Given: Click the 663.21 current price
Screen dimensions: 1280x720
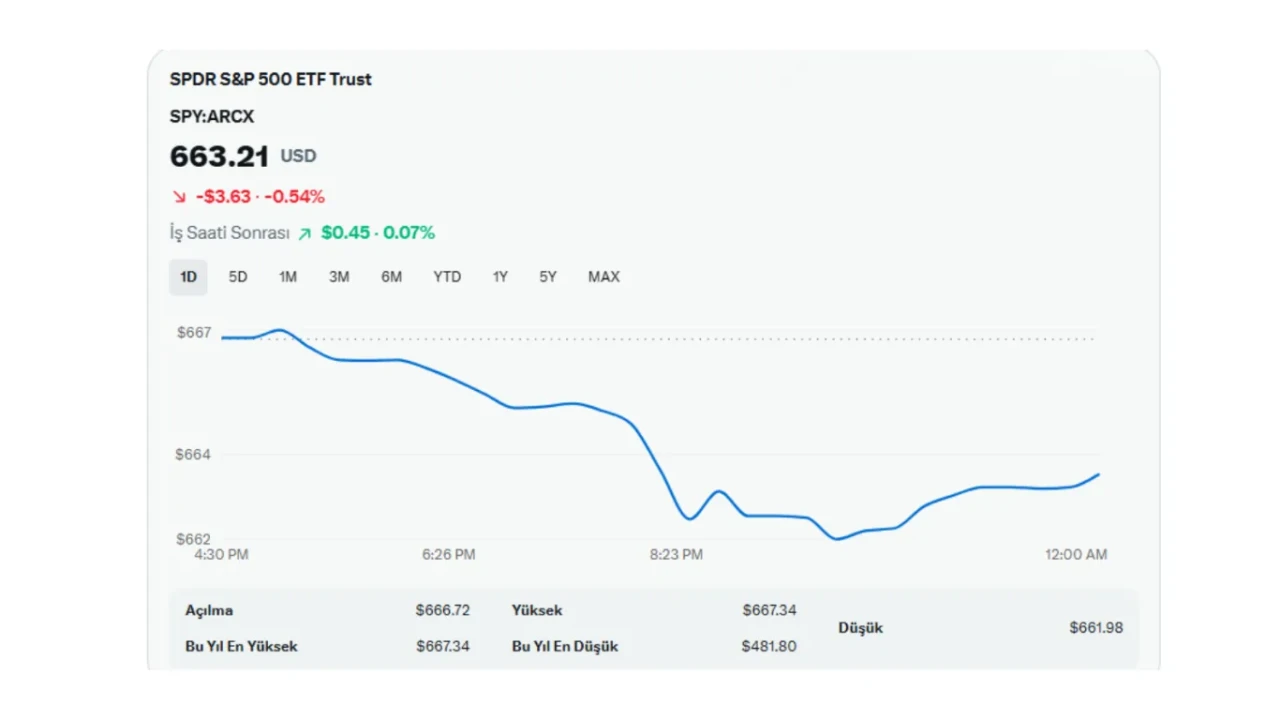Looking at the screenshot, I should [219, 156].
